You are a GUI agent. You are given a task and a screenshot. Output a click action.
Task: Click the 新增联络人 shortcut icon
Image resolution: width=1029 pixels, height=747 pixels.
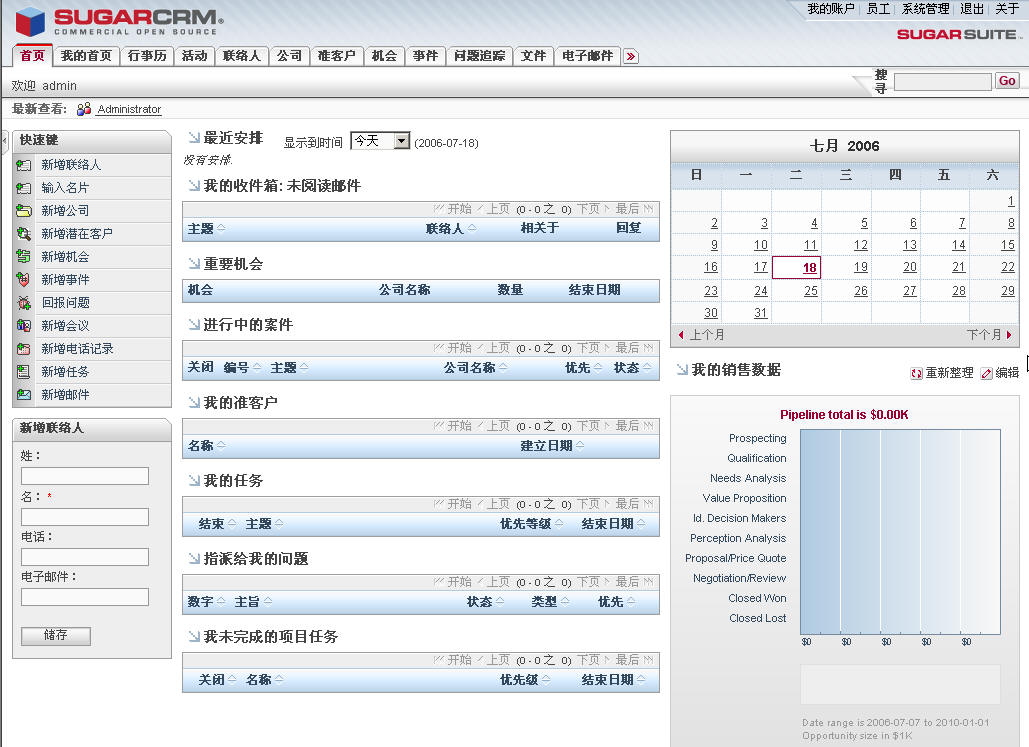pos(24,165)
